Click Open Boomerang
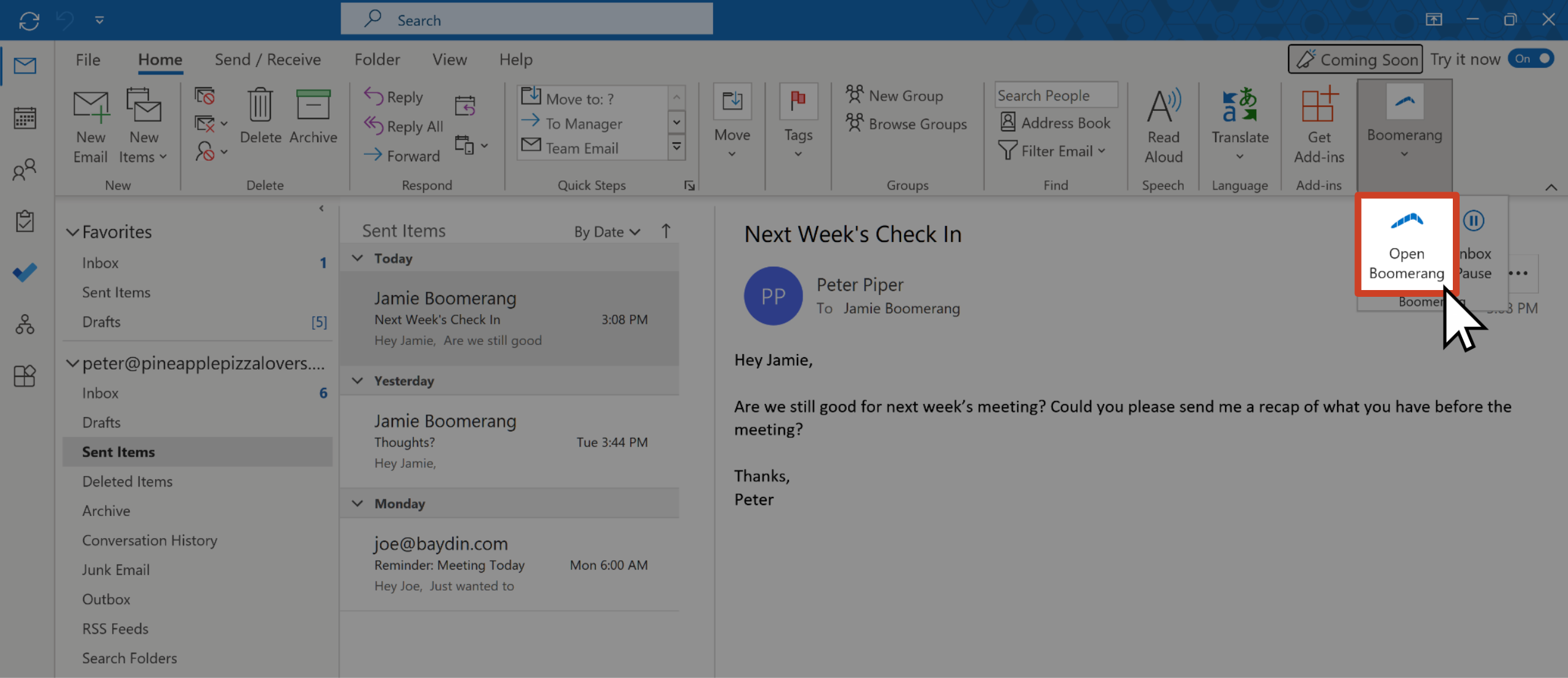1568x678 pixels. [1406, 245]
